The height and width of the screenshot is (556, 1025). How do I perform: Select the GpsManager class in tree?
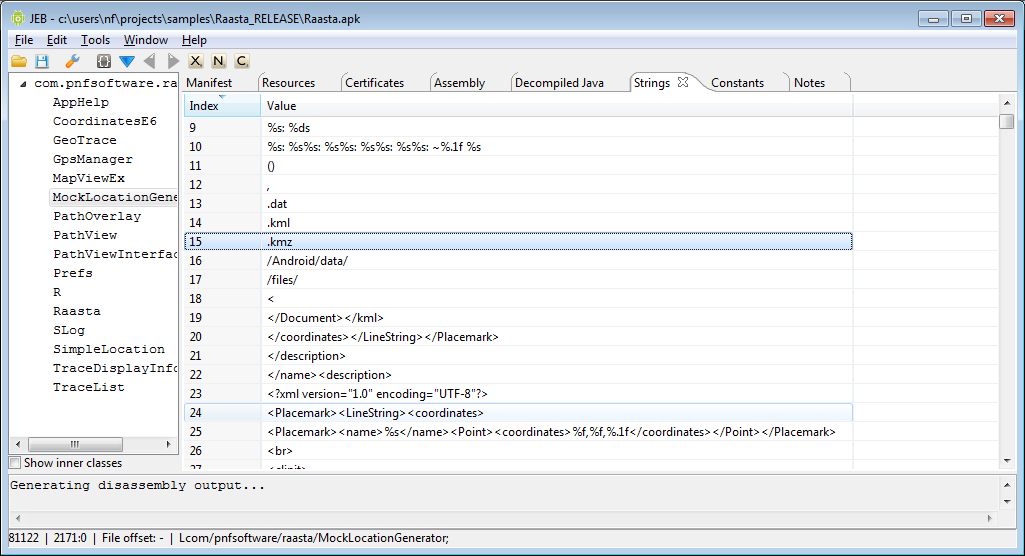pos(92,159)
